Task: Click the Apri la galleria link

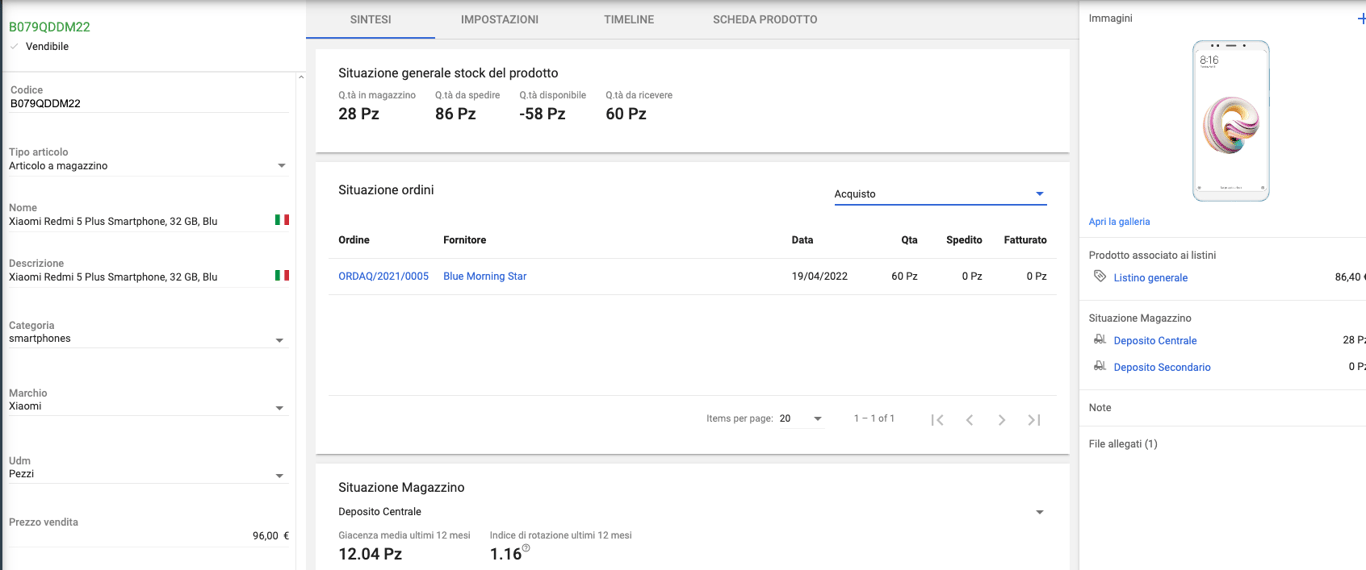Action: 1119,221
